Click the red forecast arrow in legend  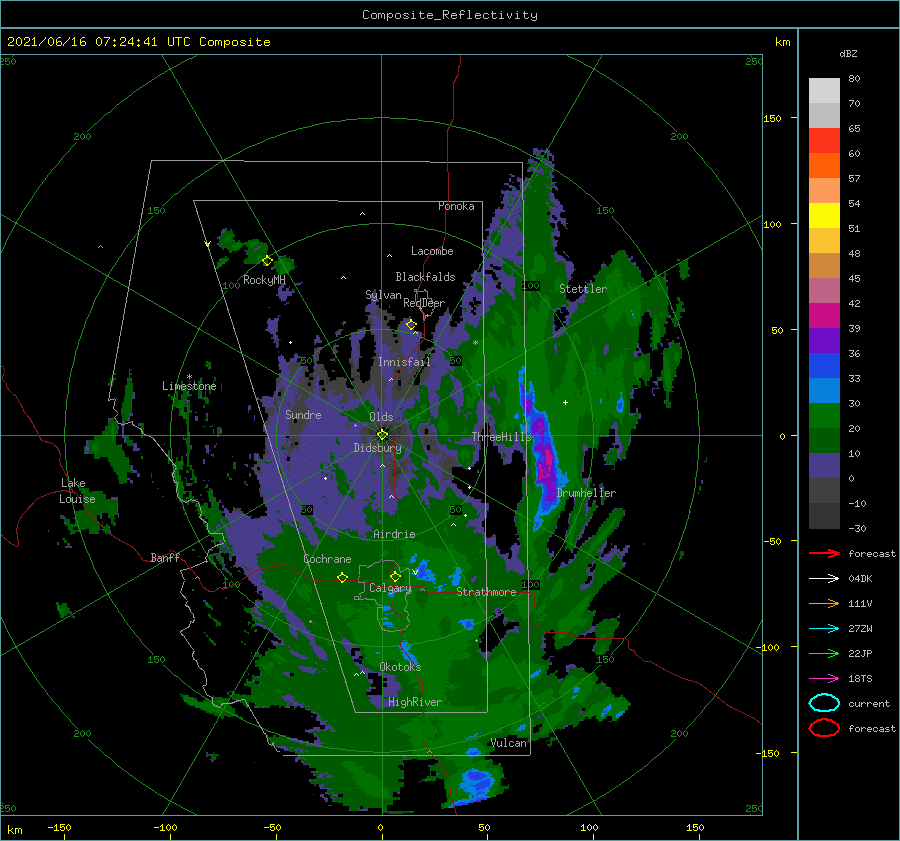[824, 553]
